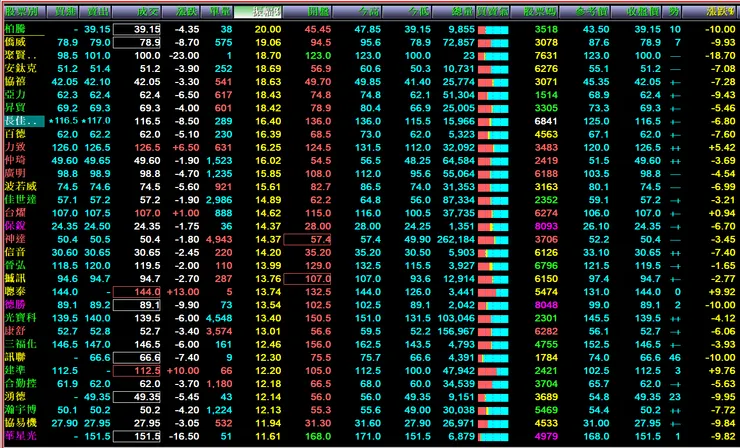Select the 神達 stock name

point(15,239)
